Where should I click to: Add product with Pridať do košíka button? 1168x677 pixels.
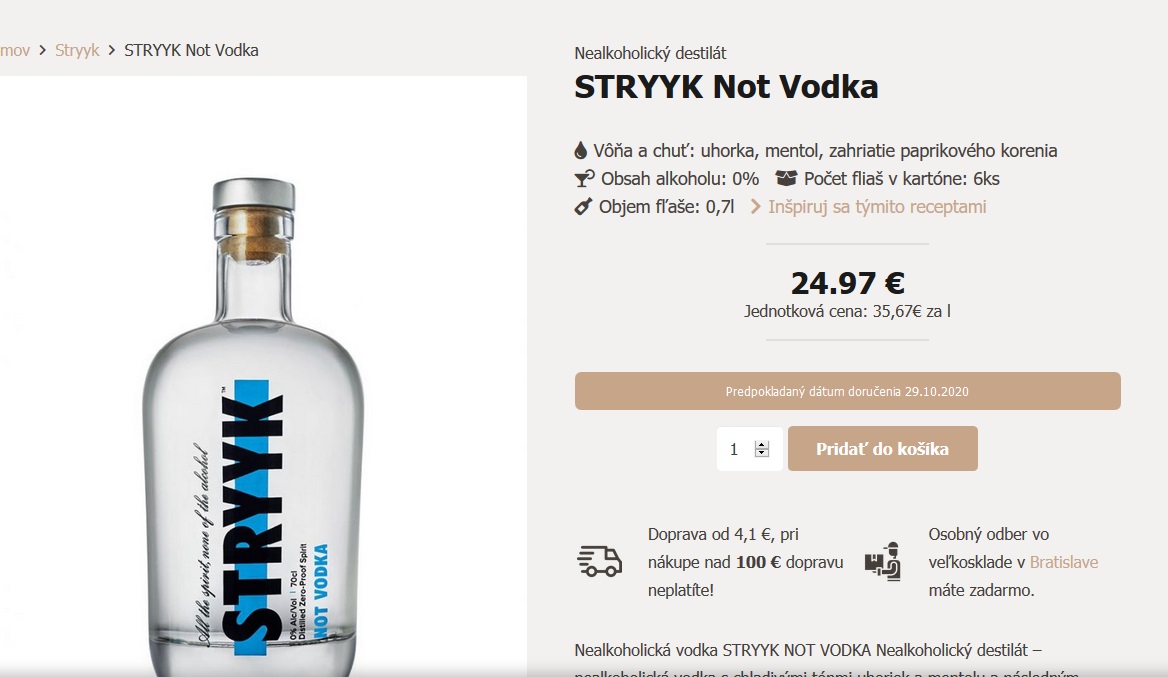[882, 449]
